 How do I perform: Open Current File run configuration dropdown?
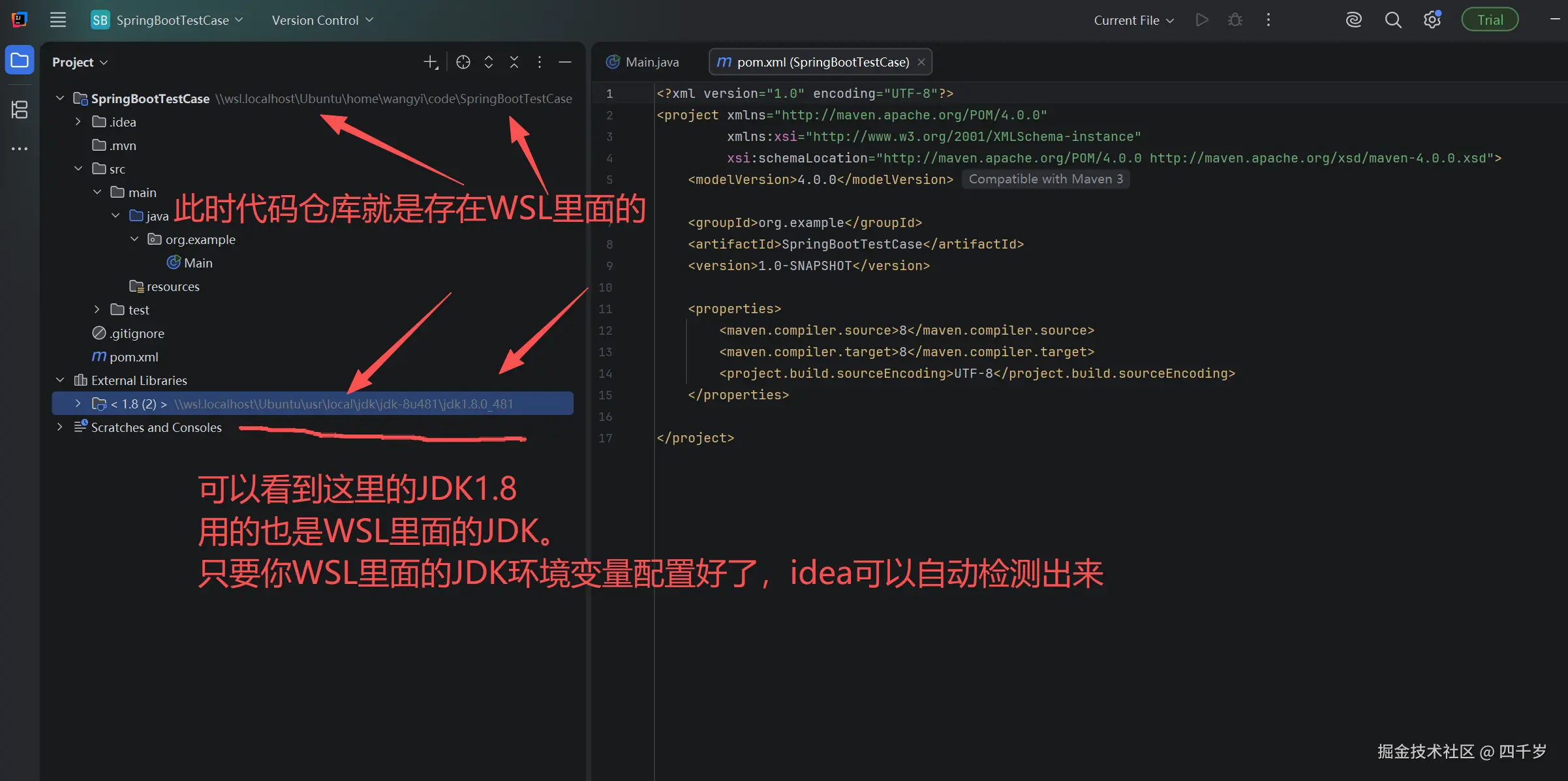(x=1133, y=20)
